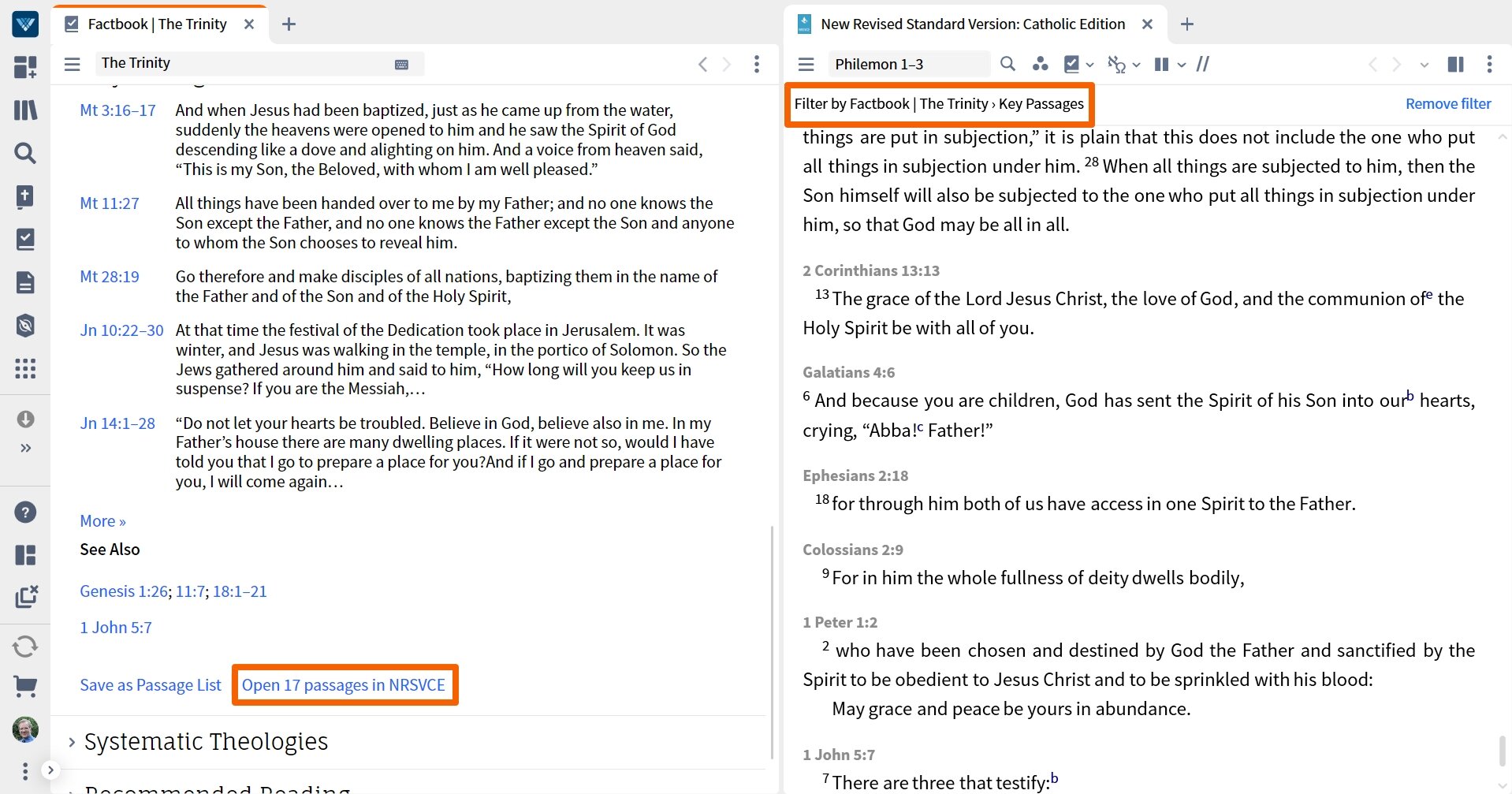Open the NRSVCE panel kebab menu
The image size is (1512, 794).
pos(1489,64)
